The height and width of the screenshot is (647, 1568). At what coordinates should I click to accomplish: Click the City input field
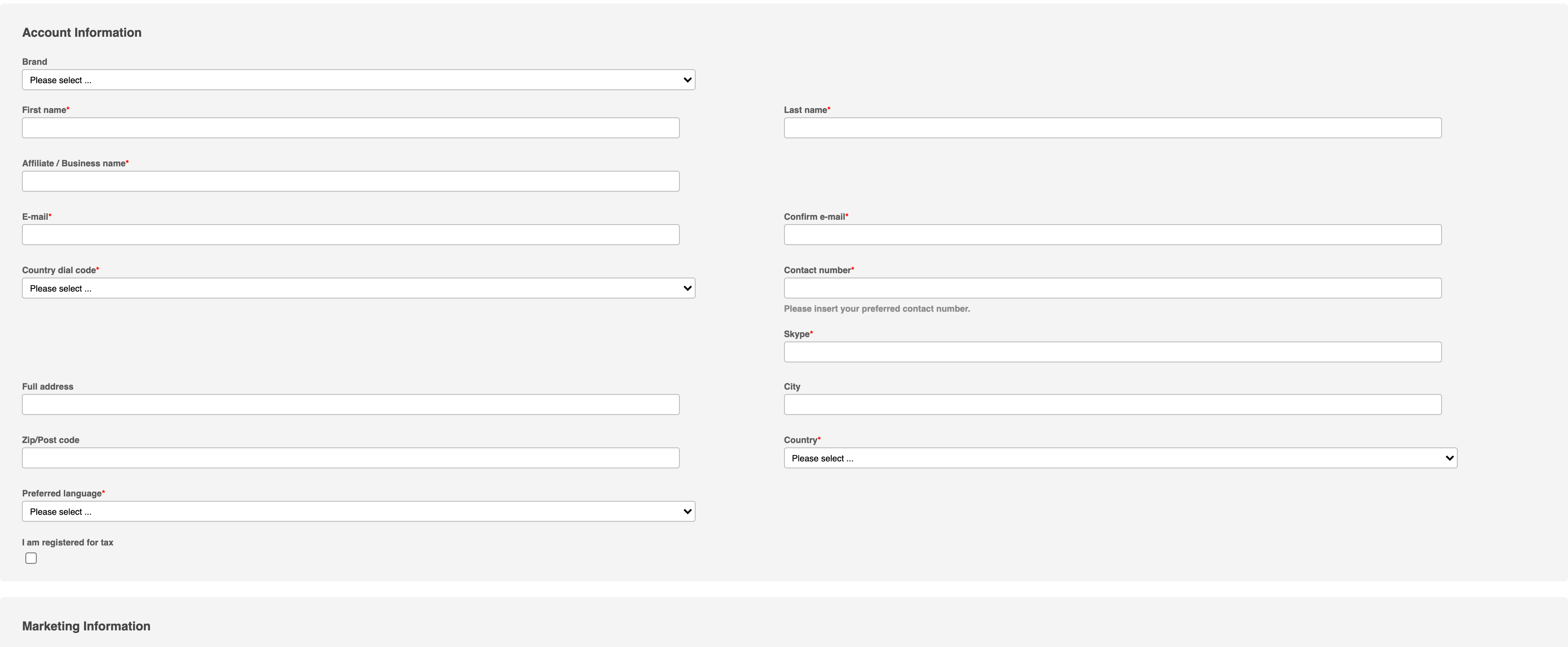tap(1112, 404)
